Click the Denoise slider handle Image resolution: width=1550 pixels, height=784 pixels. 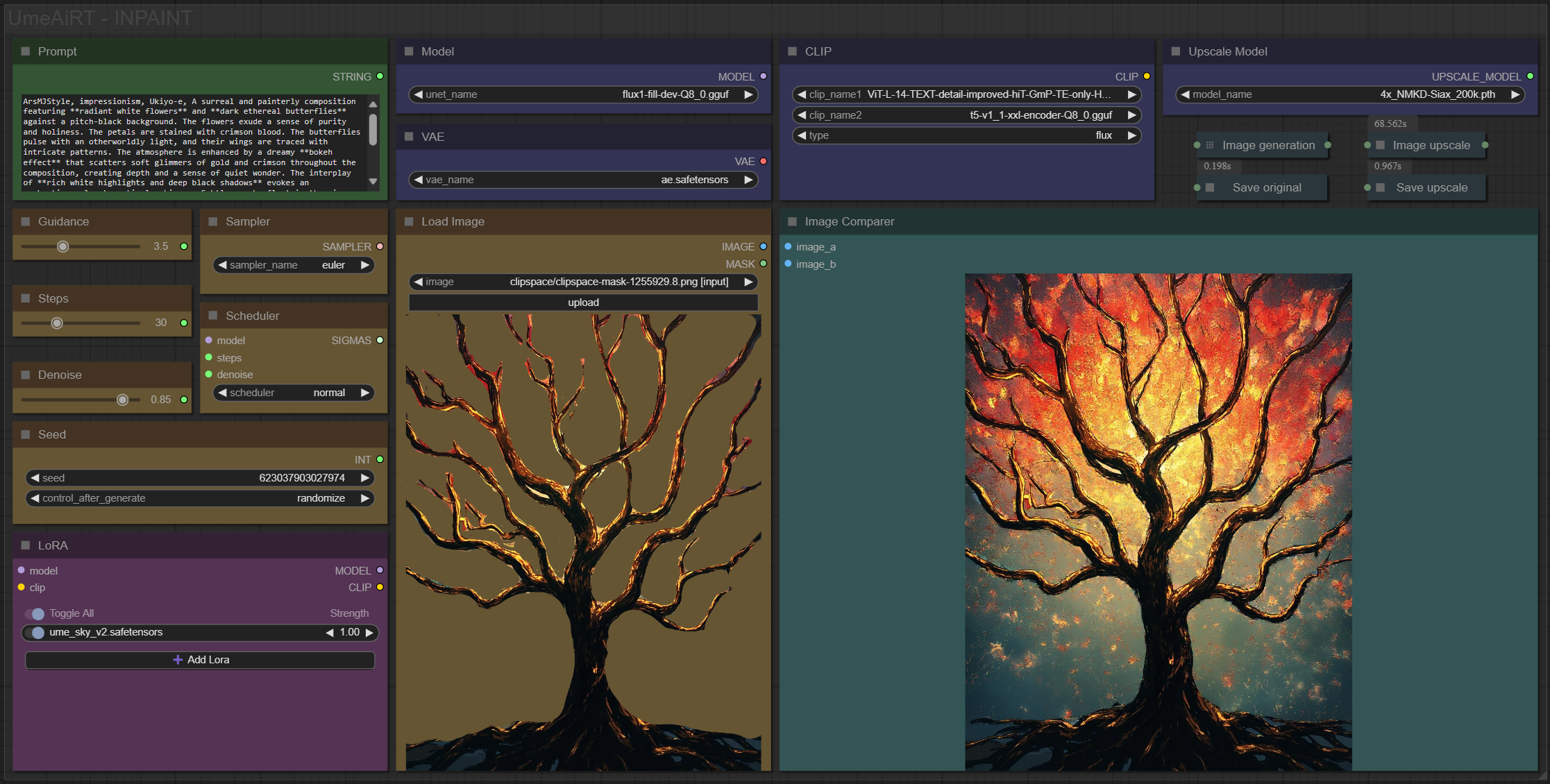click(123, 400)
